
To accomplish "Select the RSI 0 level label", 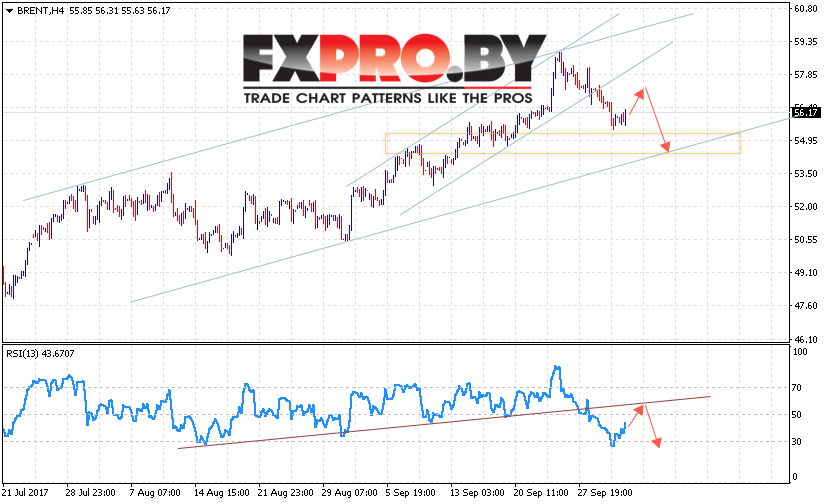I will click(x=795, y=477).
